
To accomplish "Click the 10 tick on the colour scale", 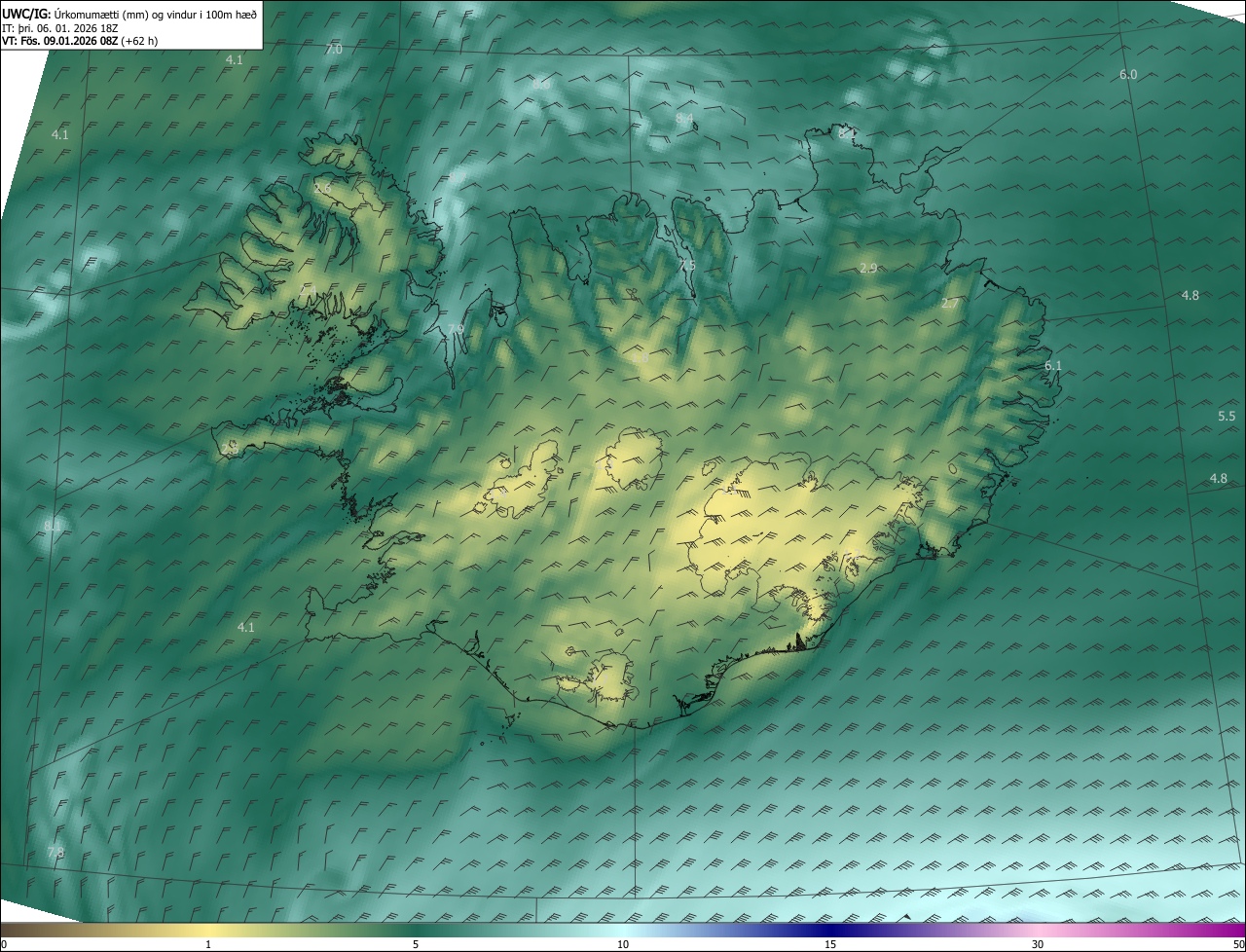I will tap(623, 945).
